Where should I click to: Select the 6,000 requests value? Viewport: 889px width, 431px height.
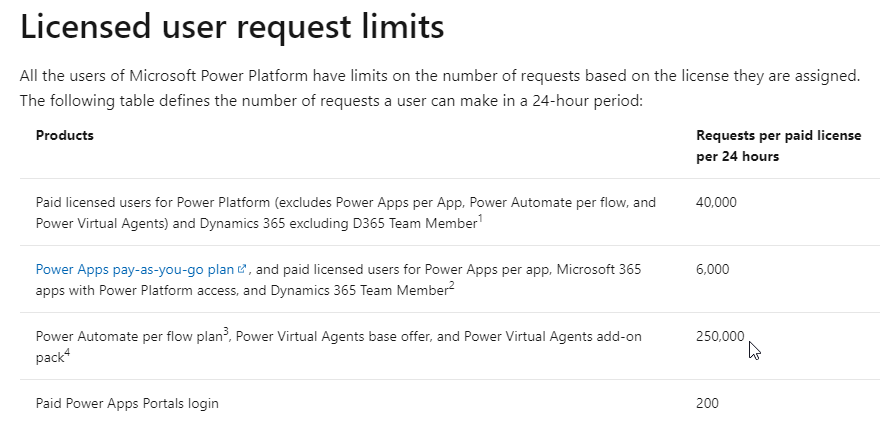click(x=713, y=269)
